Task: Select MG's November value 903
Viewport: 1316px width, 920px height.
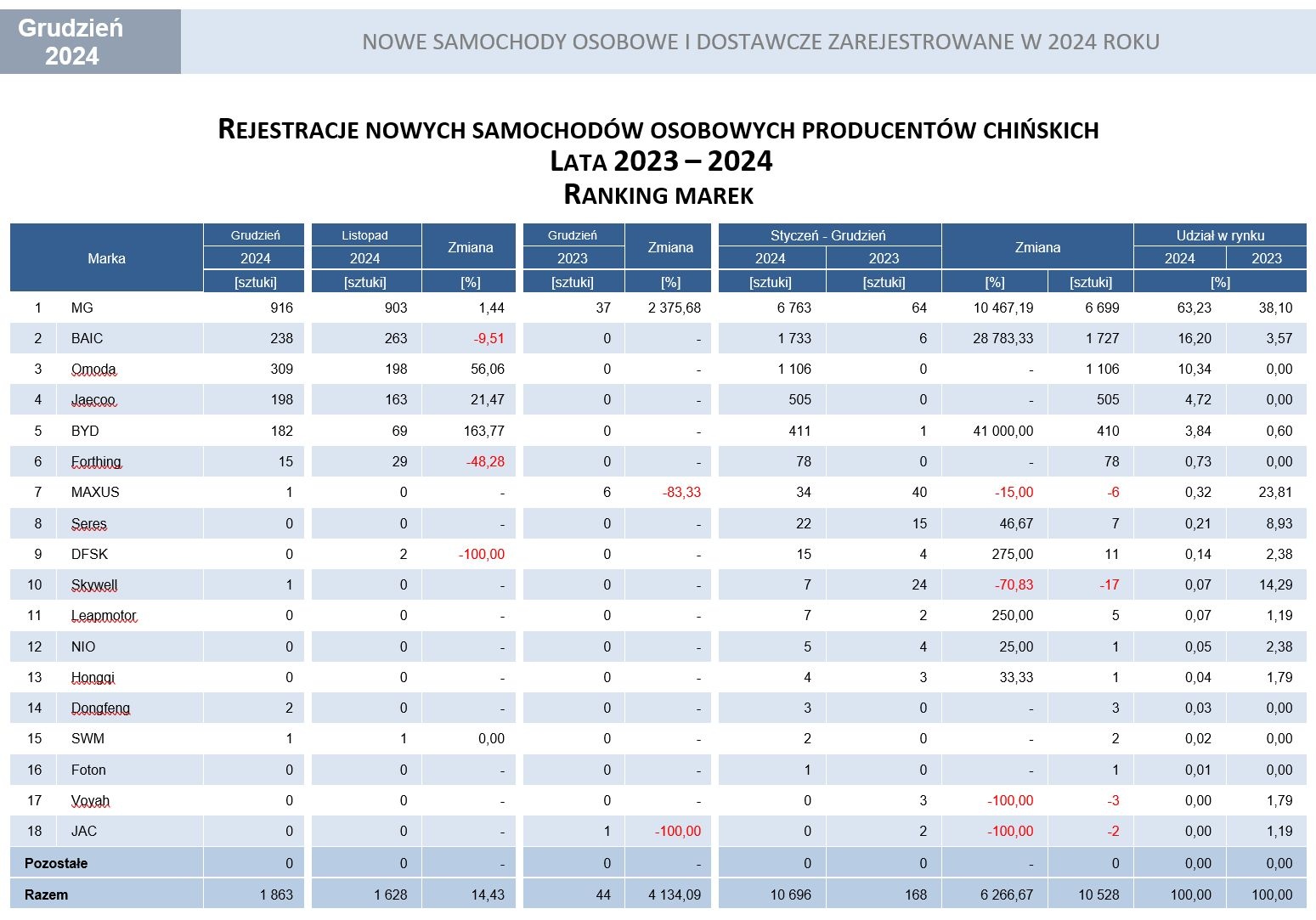Action: [395, 308]
